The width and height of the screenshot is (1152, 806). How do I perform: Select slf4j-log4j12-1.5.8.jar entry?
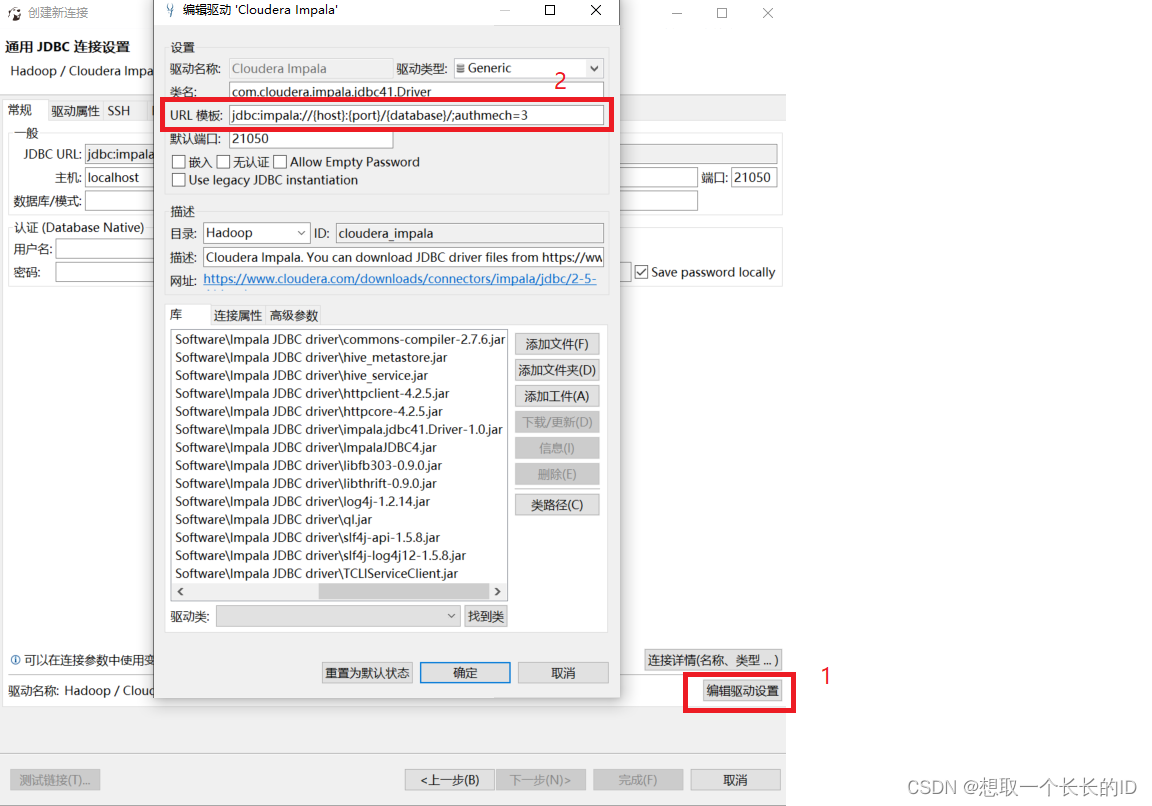click(320, 555)
